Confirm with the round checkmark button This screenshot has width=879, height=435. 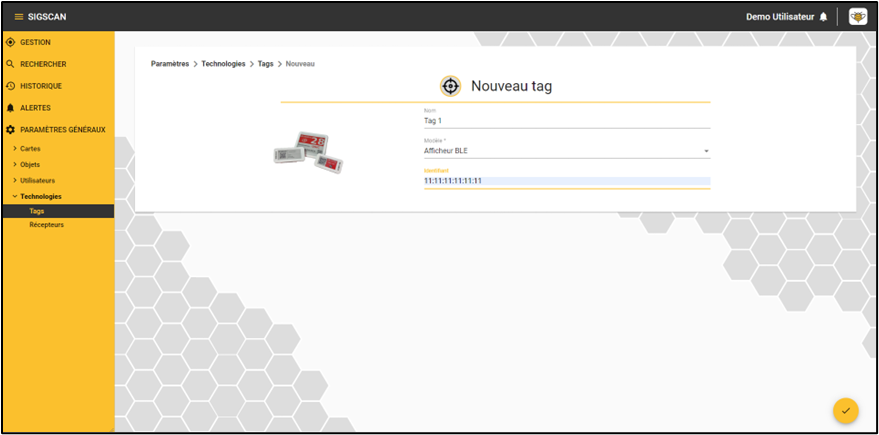(845, 410)
